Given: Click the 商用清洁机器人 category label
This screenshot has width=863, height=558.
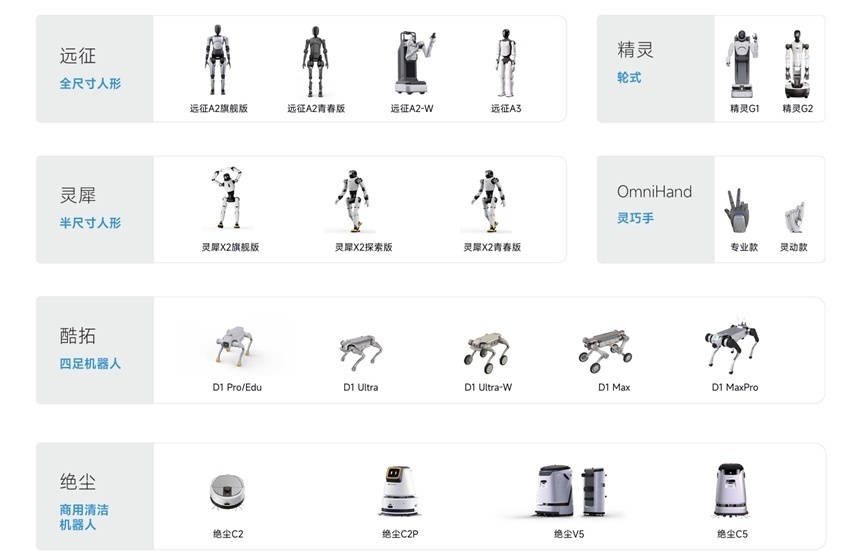Looking at the screenshot, I should tap(84, 517).
